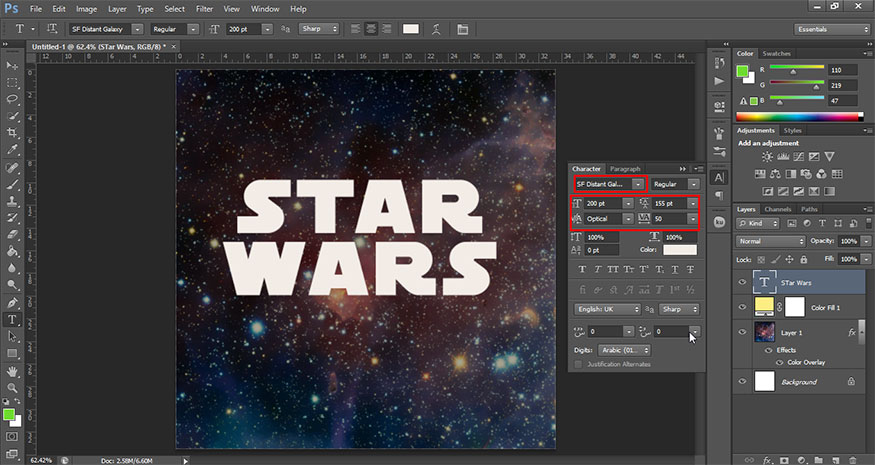Image resolution: width=875 pixels, height=465 pixels.
Task: Select the Move tool
Action: point(12,65)
